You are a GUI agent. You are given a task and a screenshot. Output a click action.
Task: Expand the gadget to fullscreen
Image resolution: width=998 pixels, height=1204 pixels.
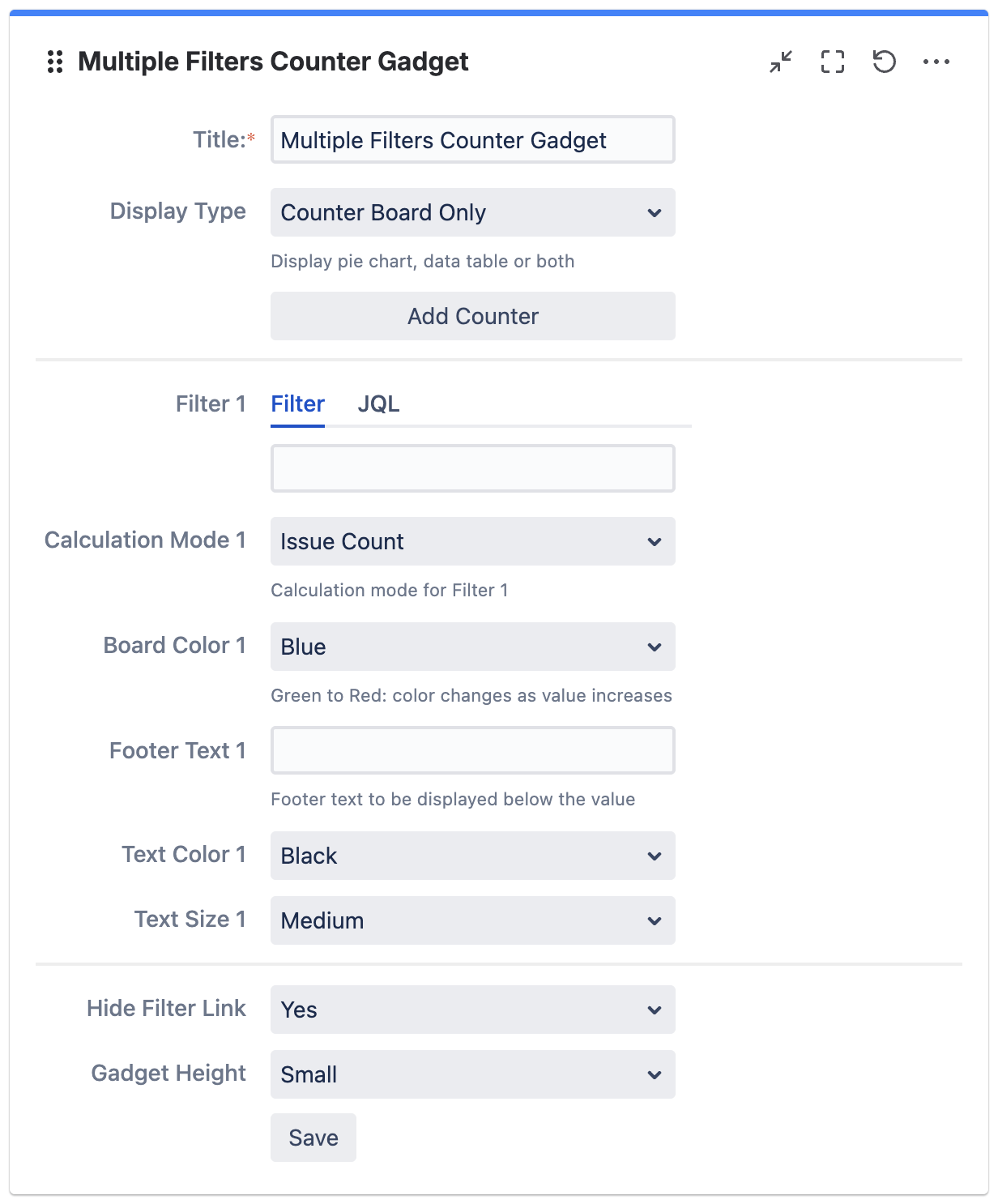832,62
